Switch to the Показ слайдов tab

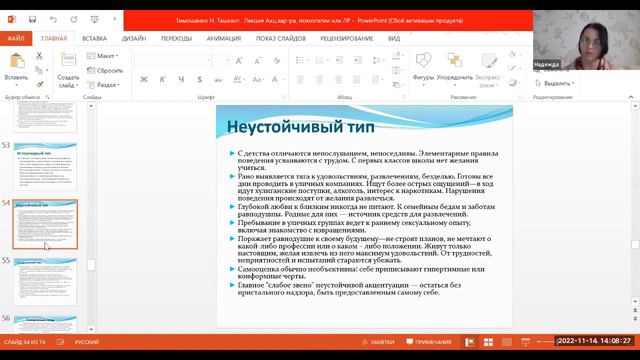coord(281,38)
